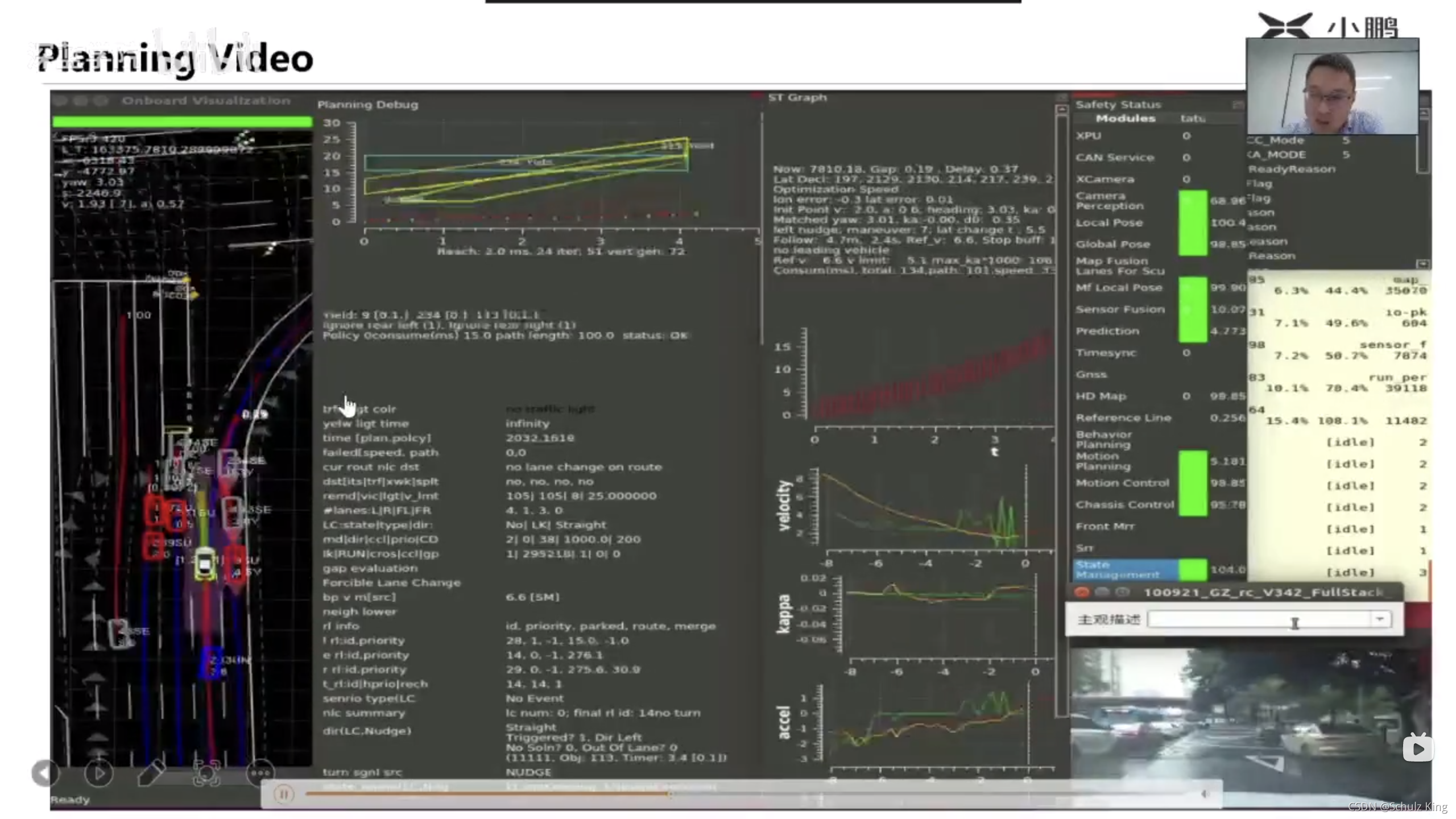This screenshot has width=1456, height=819.
Task: Click Motion Planning green status indicator
Action: [x=1193, y=461]
